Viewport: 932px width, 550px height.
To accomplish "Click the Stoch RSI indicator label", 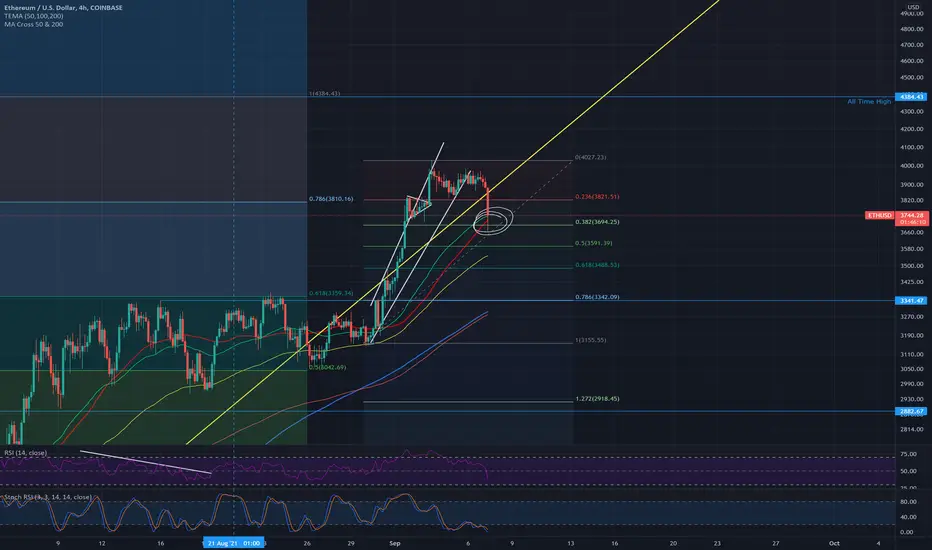I will (x=48, y=497).
